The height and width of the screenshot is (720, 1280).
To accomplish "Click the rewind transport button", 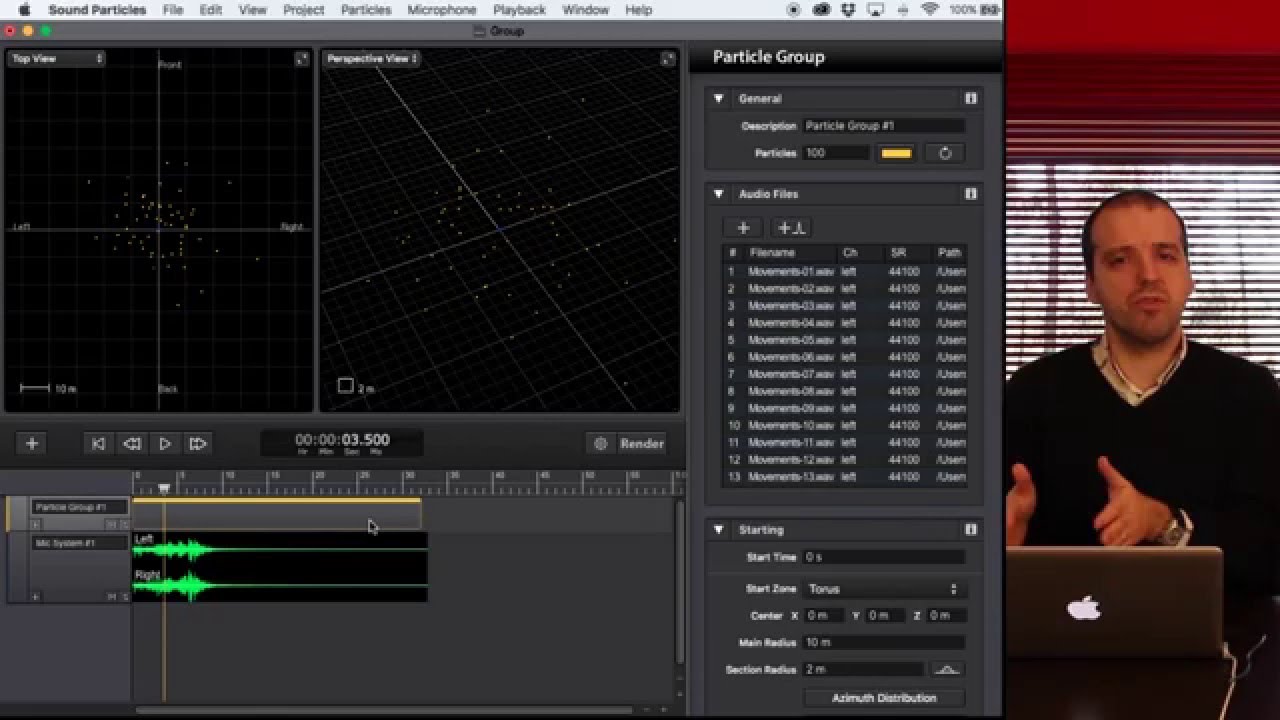I will [131, 444].
